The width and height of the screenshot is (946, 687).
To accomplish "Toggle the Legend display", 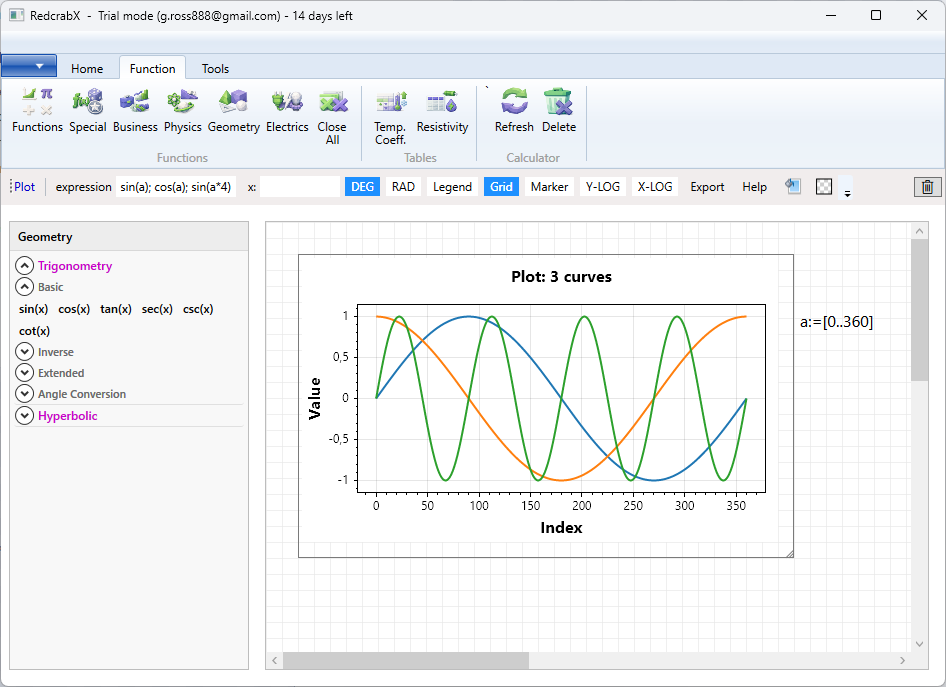I will tap(452, 186).
